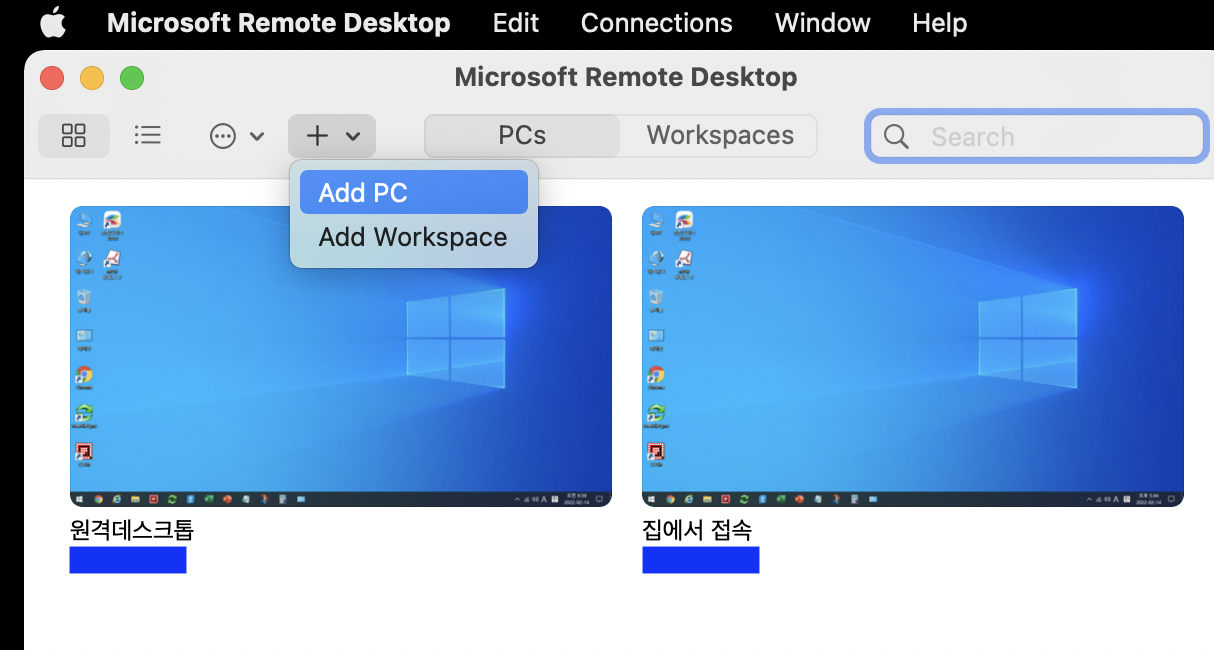1214x650 pixels.
Task: Select the 원격데스크톱 PC thumbnail
Action: tap(340, 356)
